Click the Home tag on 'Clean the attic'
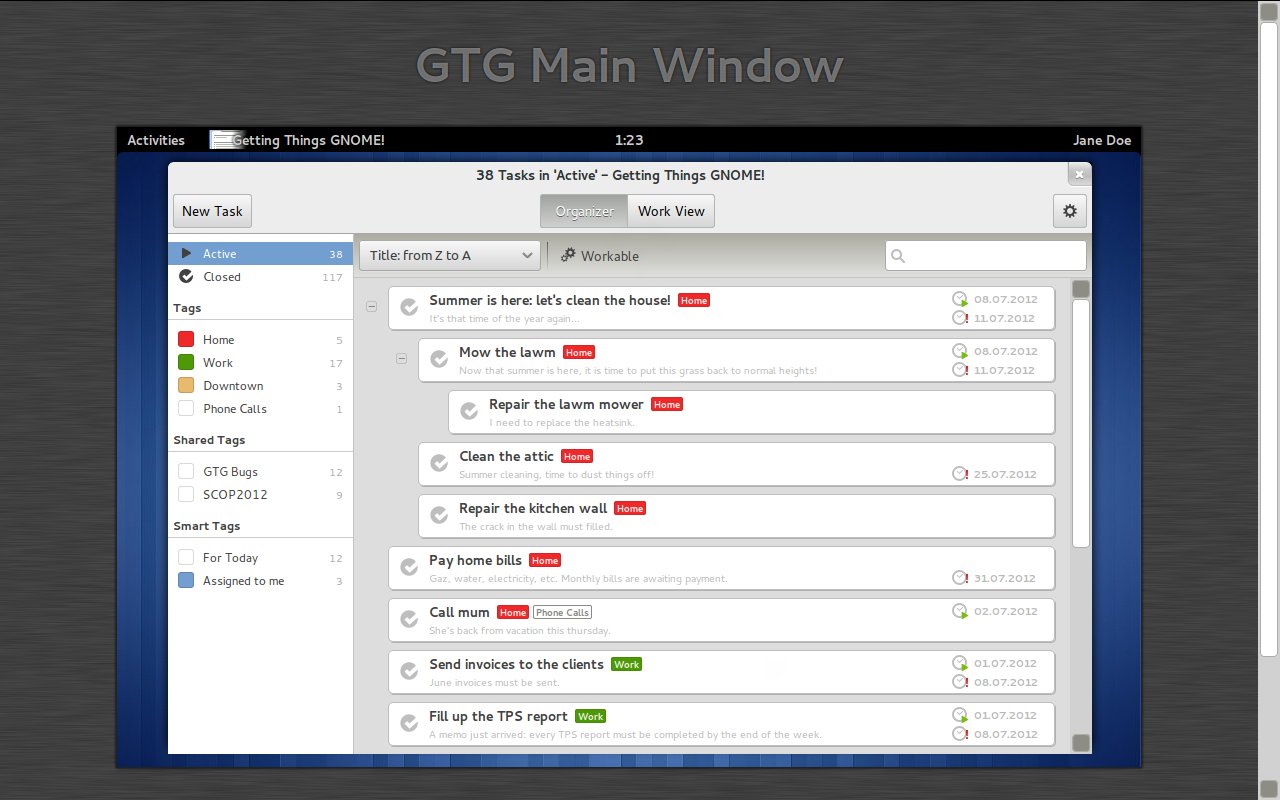This screenshot has height=800, width=1280. (577, 457)
